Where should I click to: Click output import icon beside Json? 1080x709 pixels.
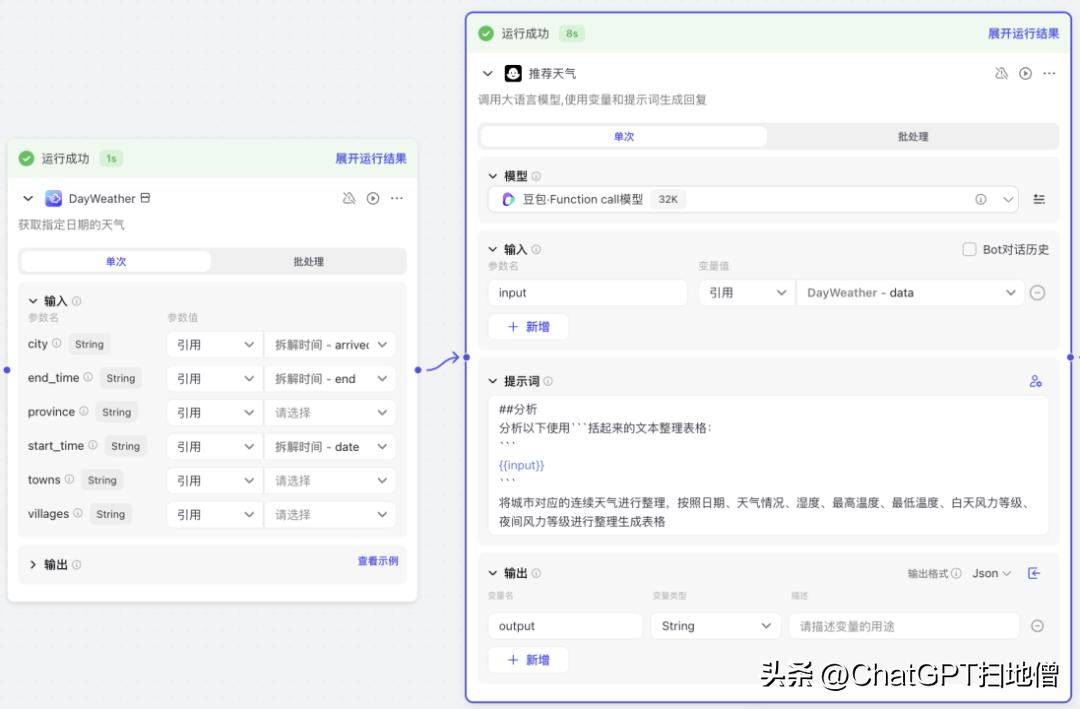[1034, 573]
